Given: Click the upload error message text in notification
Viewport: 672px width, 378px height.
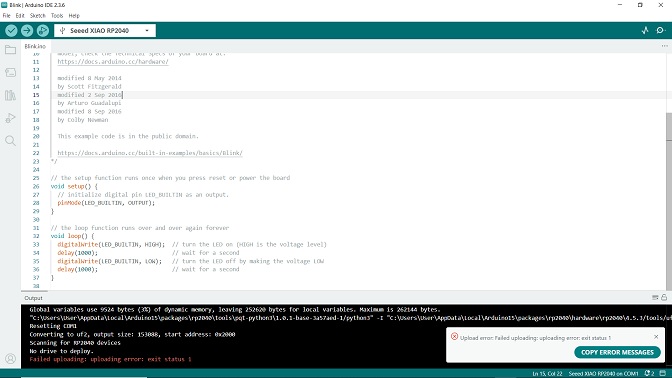Looking at the screenshot, I should pos(535,338).
